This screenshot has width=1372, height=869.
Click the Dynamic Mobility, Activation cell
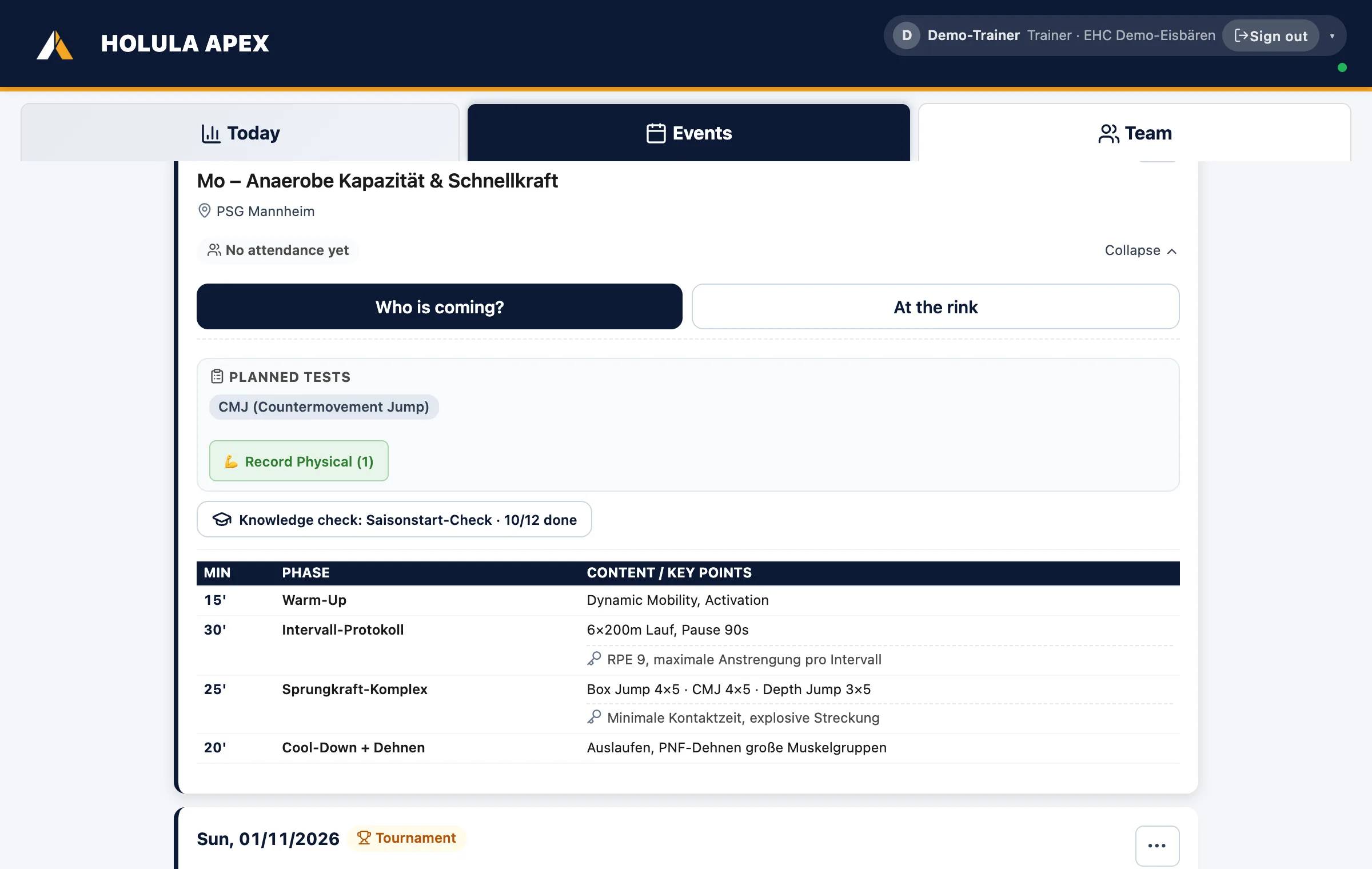pyautogui.click(x=677, y=600)
